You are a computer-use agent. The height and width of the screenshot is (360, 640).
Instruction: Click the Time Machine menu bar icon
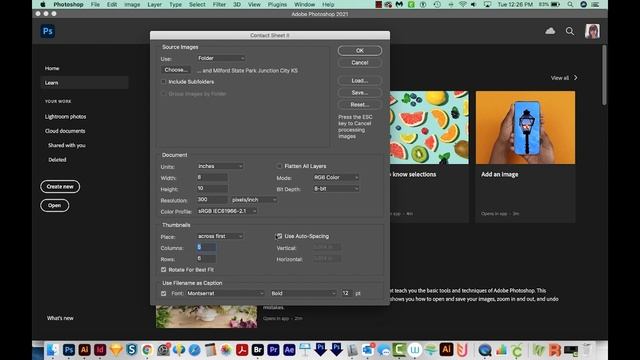click(x=437, y=4)
